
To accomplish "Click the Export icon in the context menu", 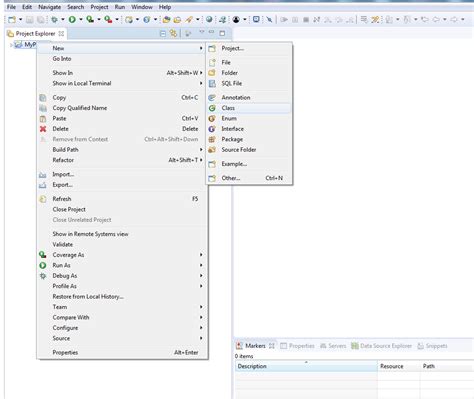I will tap(43, 185).
